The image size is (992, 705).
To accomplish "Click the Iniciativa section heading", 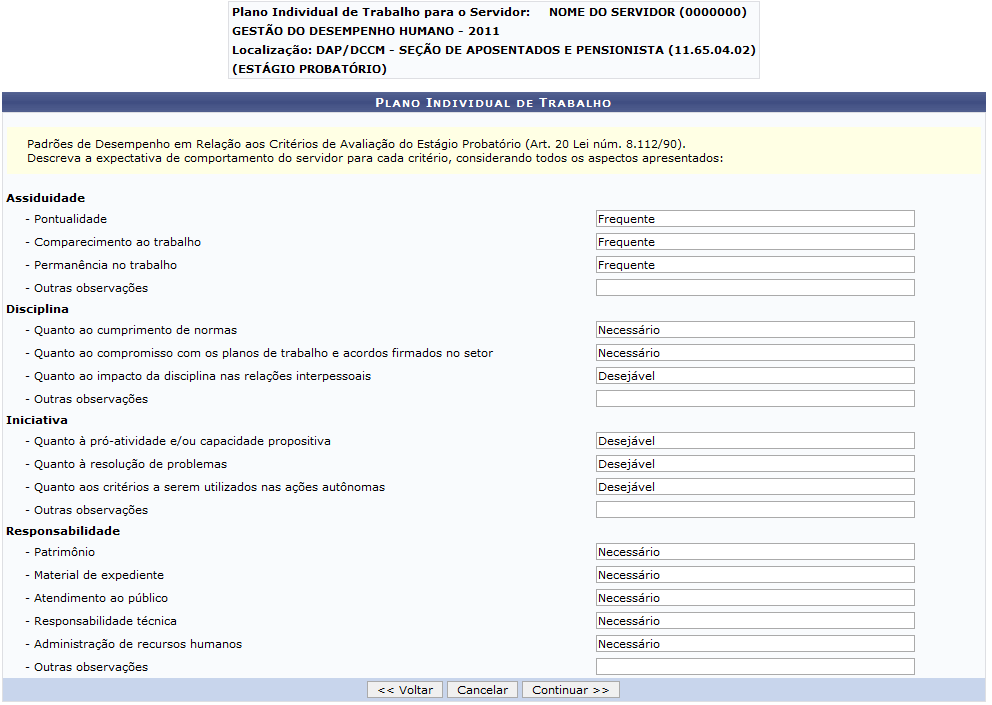I will [37, 420].
